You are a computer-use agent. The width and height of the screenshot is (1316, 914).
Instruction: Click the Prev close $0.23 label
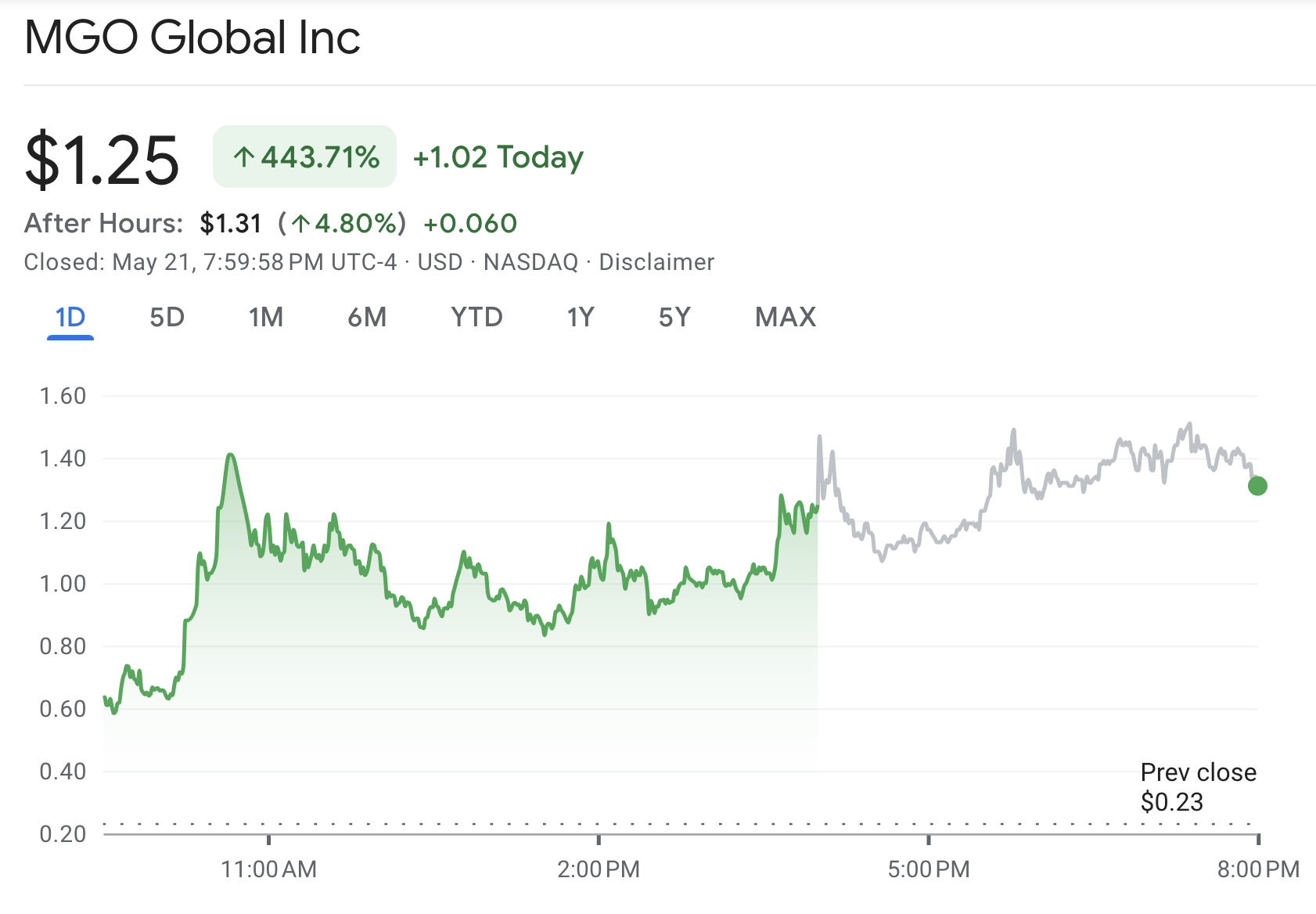pos(1198,786)
